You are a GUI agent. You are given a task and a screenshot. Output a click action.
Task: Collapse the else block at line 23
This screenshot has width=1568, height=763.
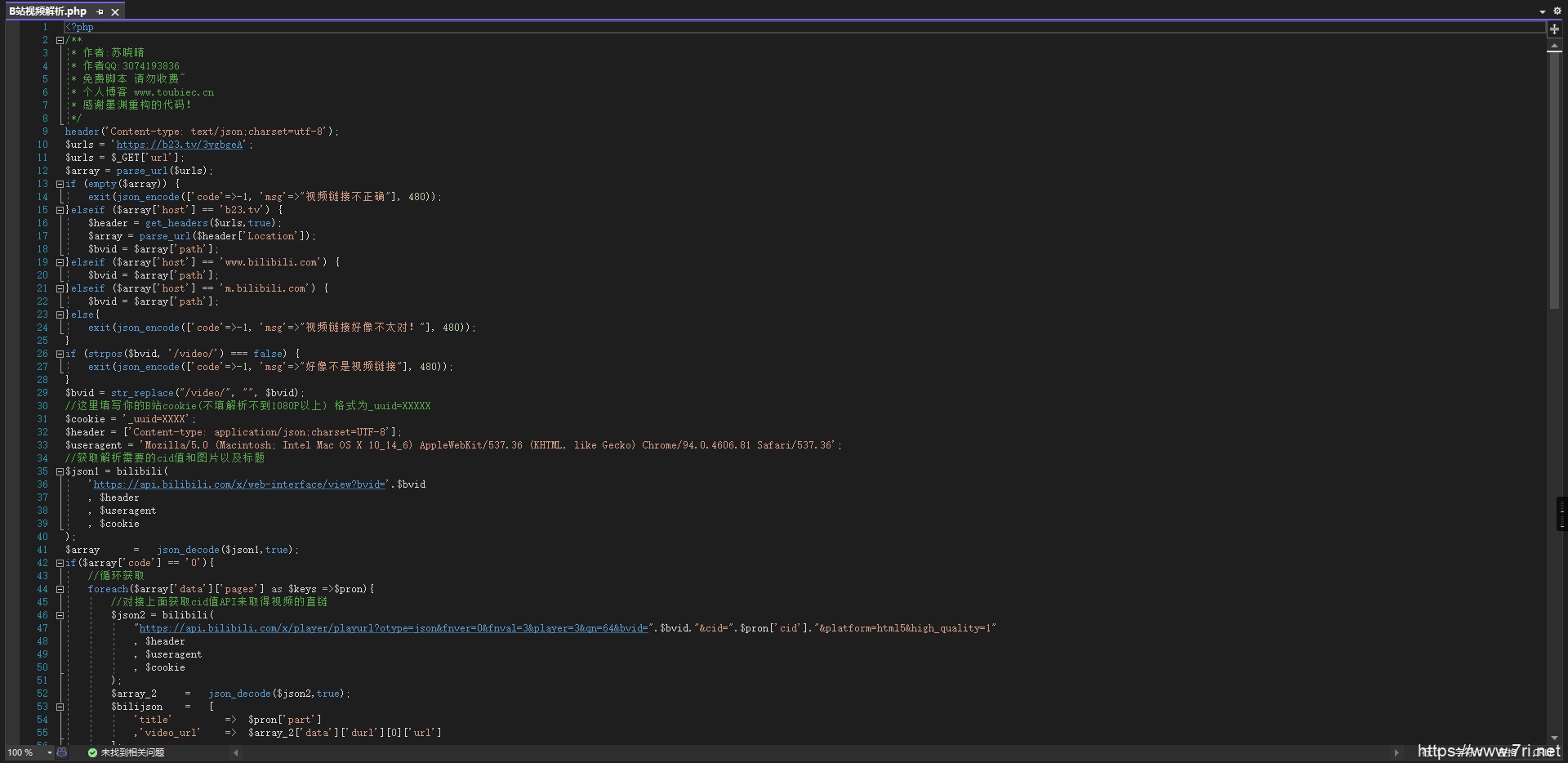[60, 315]
